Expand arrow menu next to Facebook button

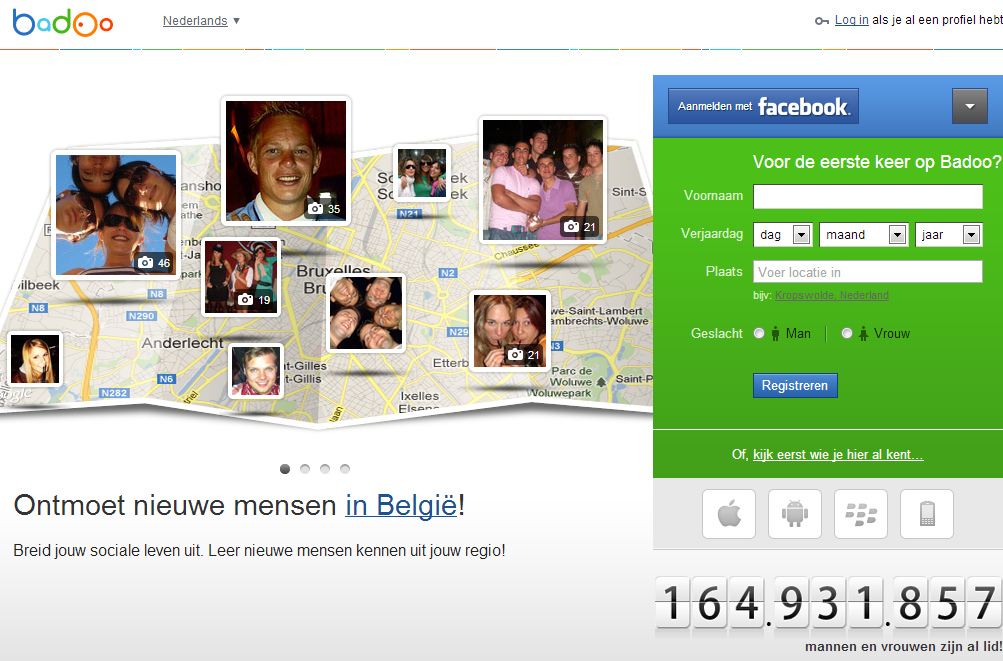970,106
